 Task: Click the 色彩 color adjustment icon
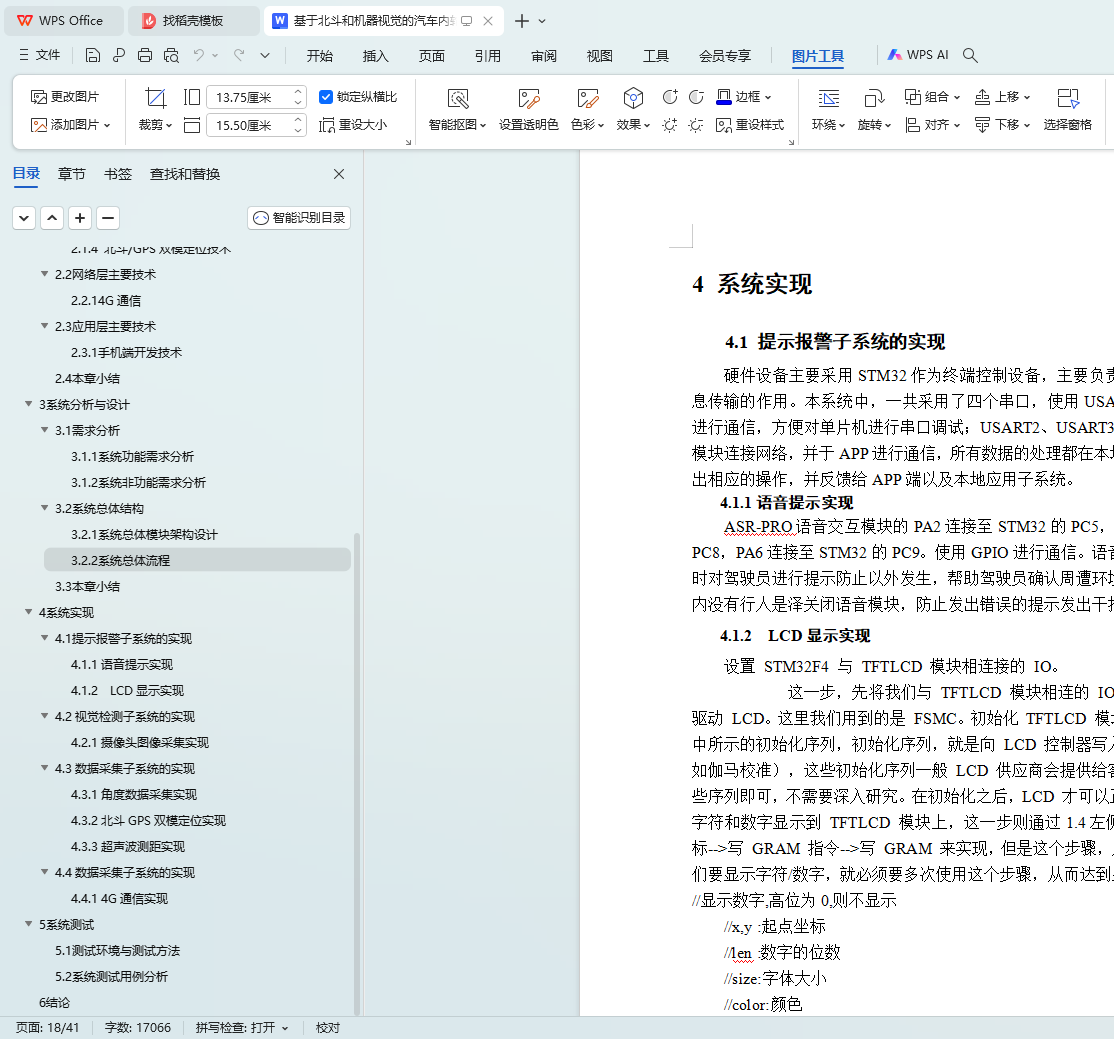588,99
